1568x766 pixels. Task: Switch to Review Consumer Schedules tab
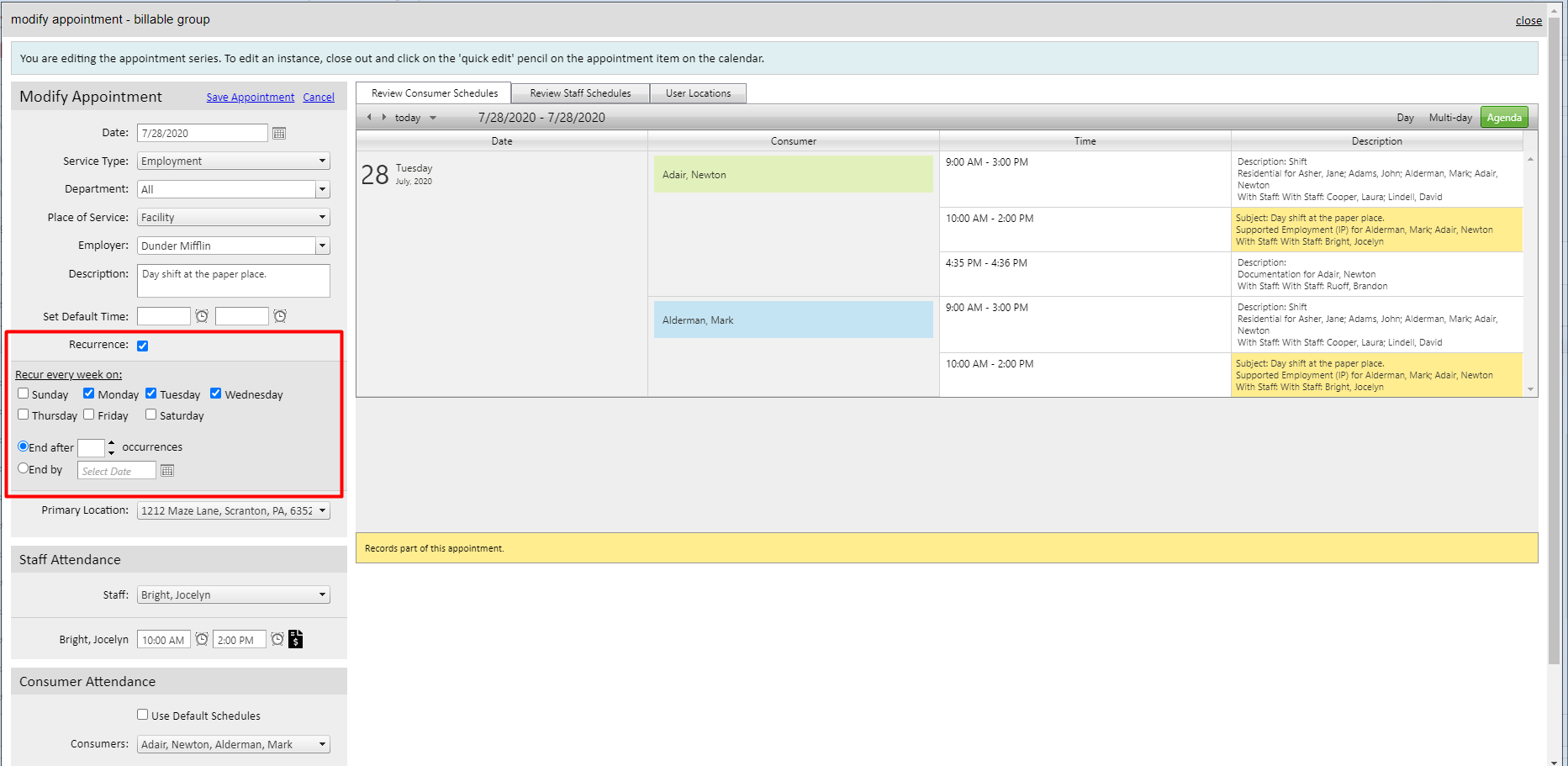434,93
